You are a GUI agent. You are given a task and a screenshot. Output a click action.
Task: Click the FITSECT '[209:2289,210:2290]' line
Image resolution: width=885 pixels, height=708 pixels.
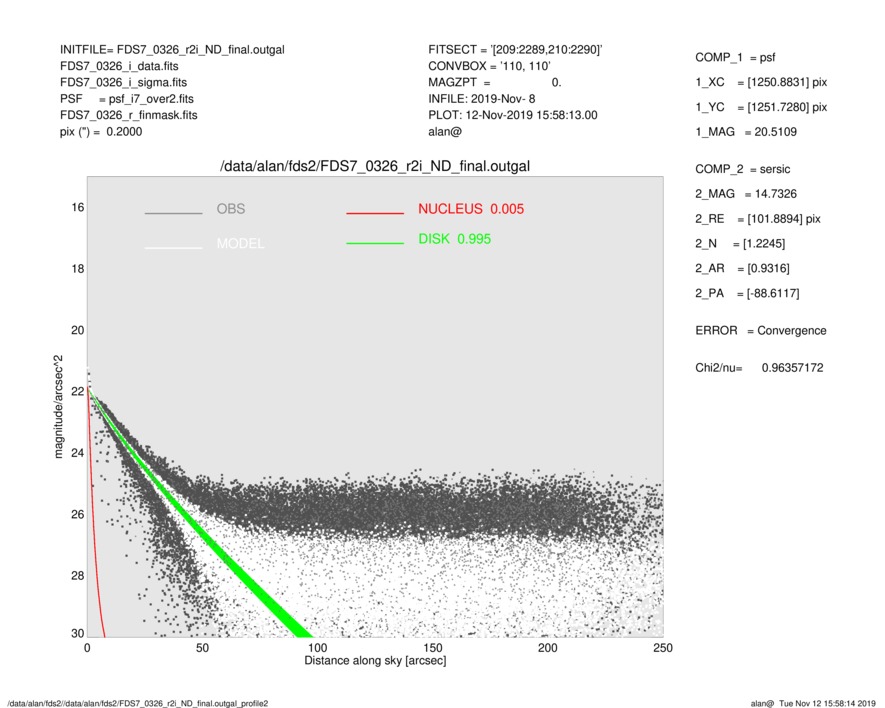click(x=515, y=50)
